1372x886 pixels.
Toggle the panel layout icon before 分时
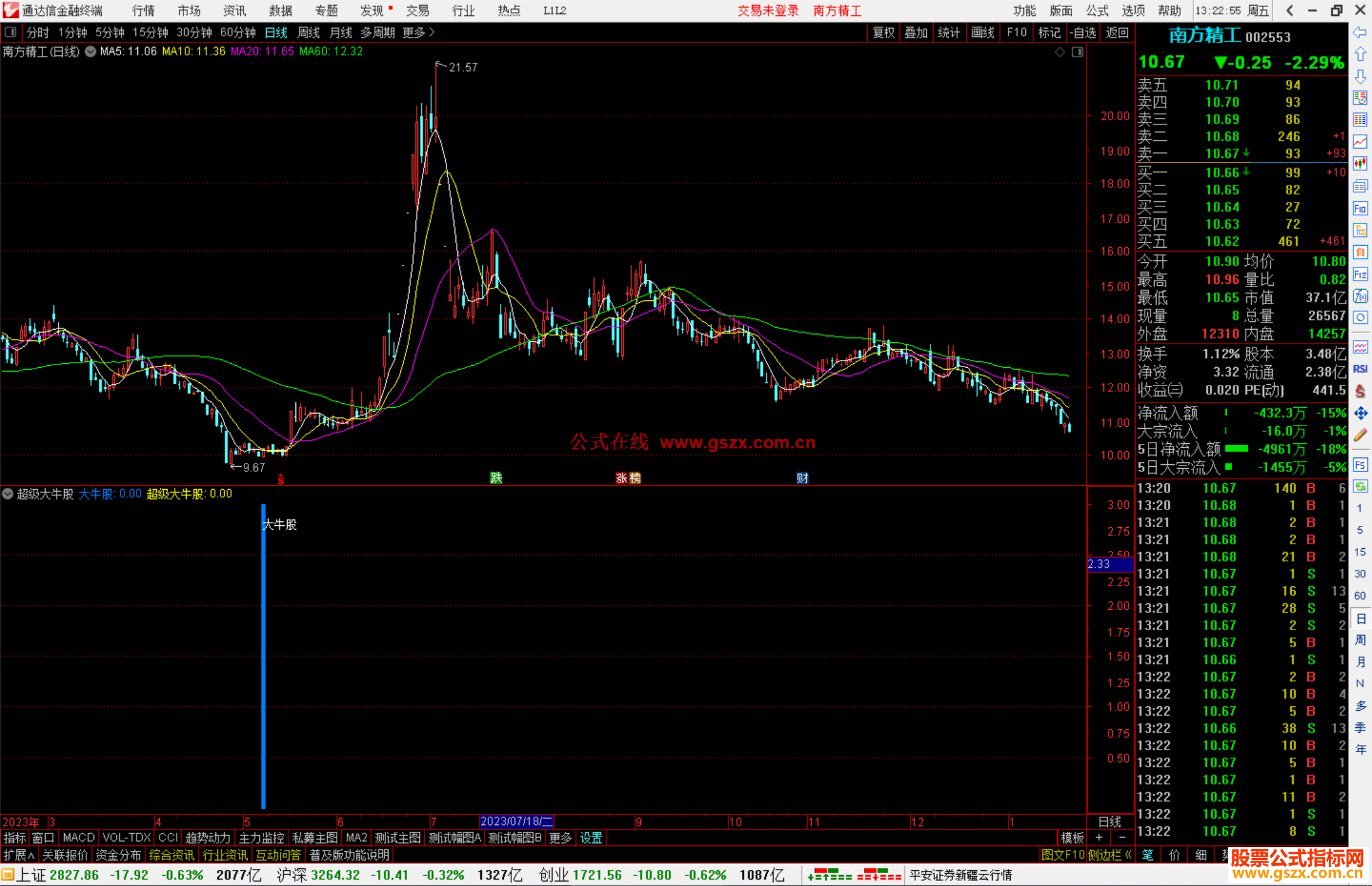11,32
